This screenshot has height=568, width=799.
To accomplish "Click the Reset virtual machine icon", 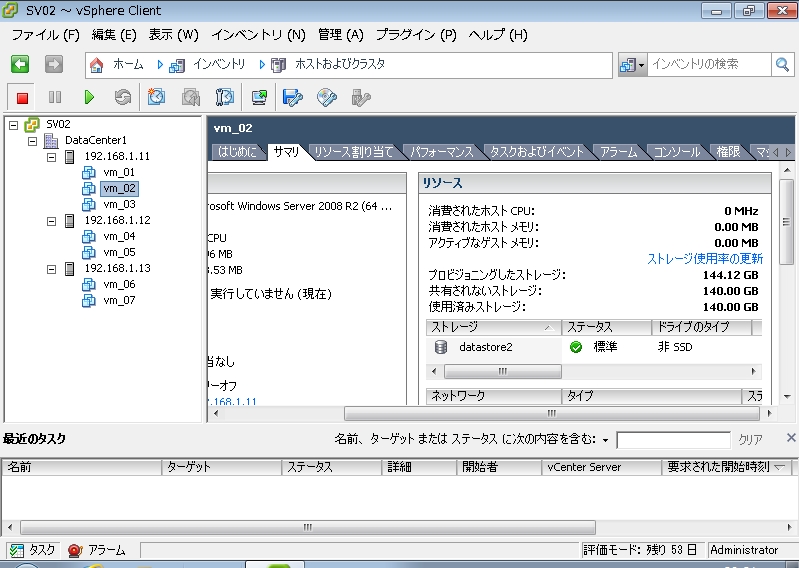I will point(123,97).
